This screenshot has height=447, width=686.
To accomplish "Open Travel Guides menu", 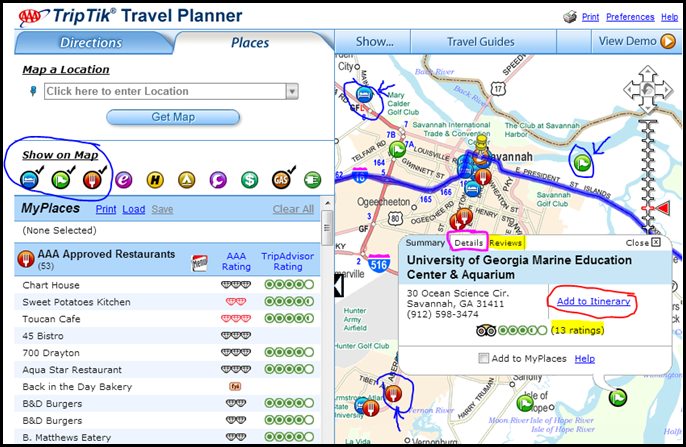I will [x=480, y=42].
